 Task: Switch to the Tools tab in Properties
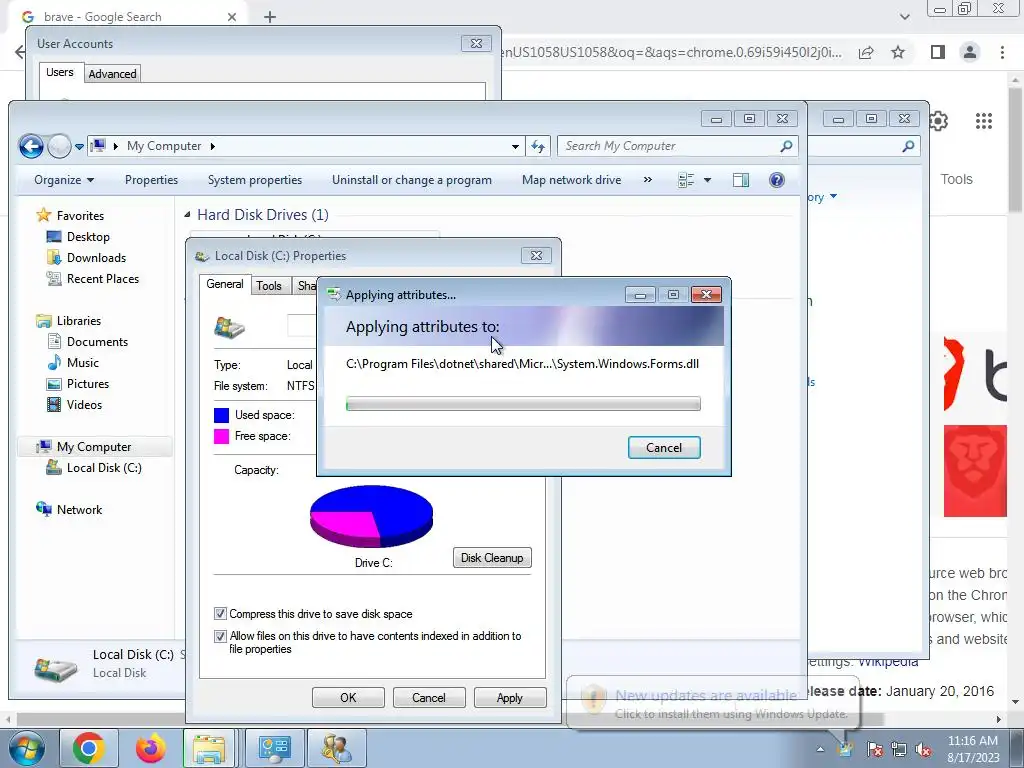tap(268, 285)
